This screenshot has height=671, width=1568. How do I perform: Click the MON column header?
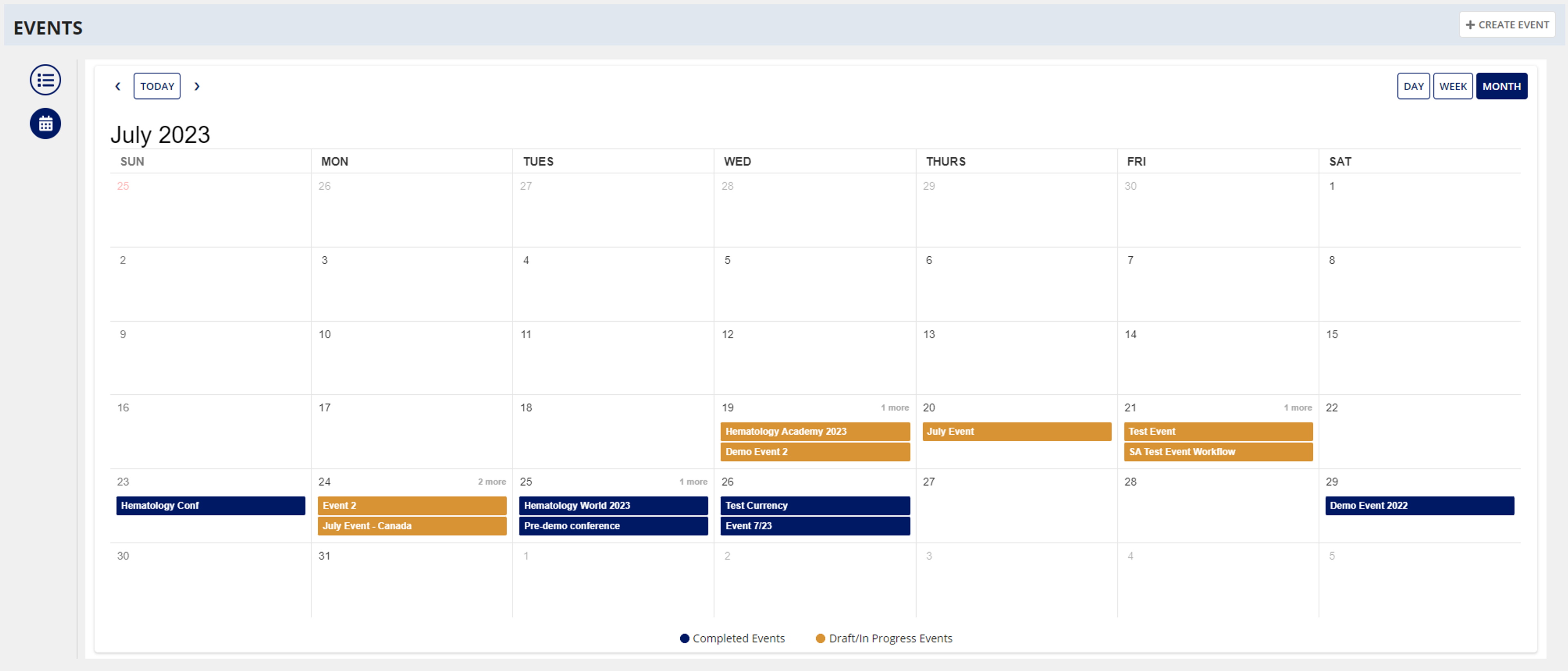tap(335, 161)
